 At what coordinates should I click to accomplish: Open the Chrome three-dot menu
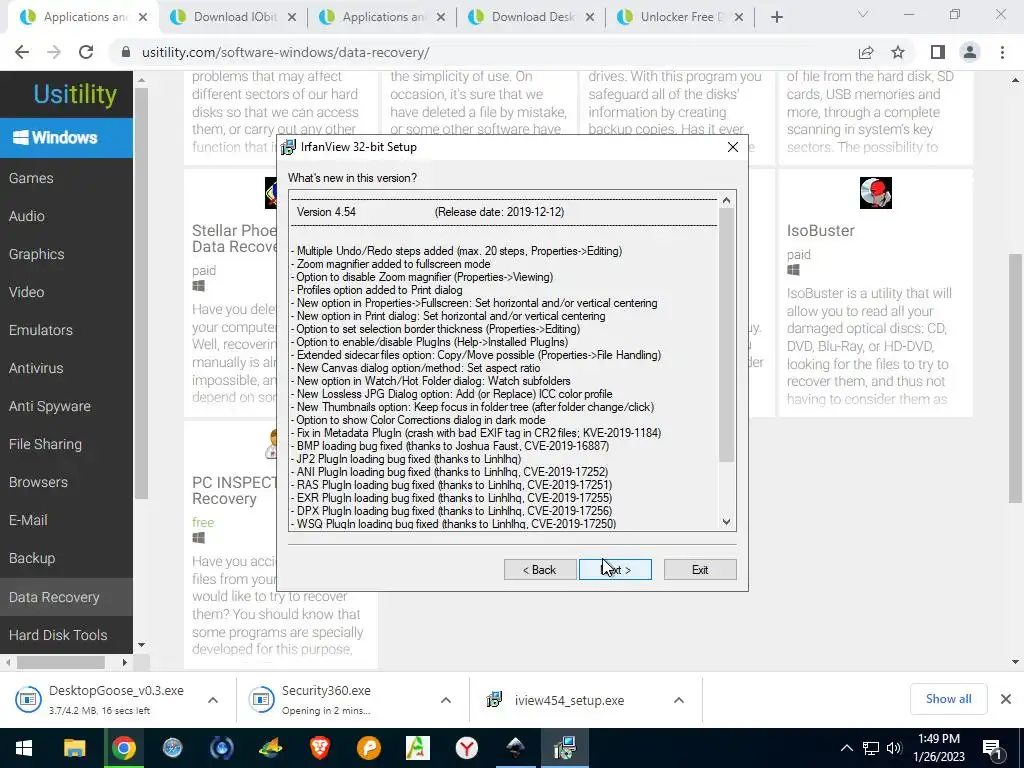coord(1002,52)
